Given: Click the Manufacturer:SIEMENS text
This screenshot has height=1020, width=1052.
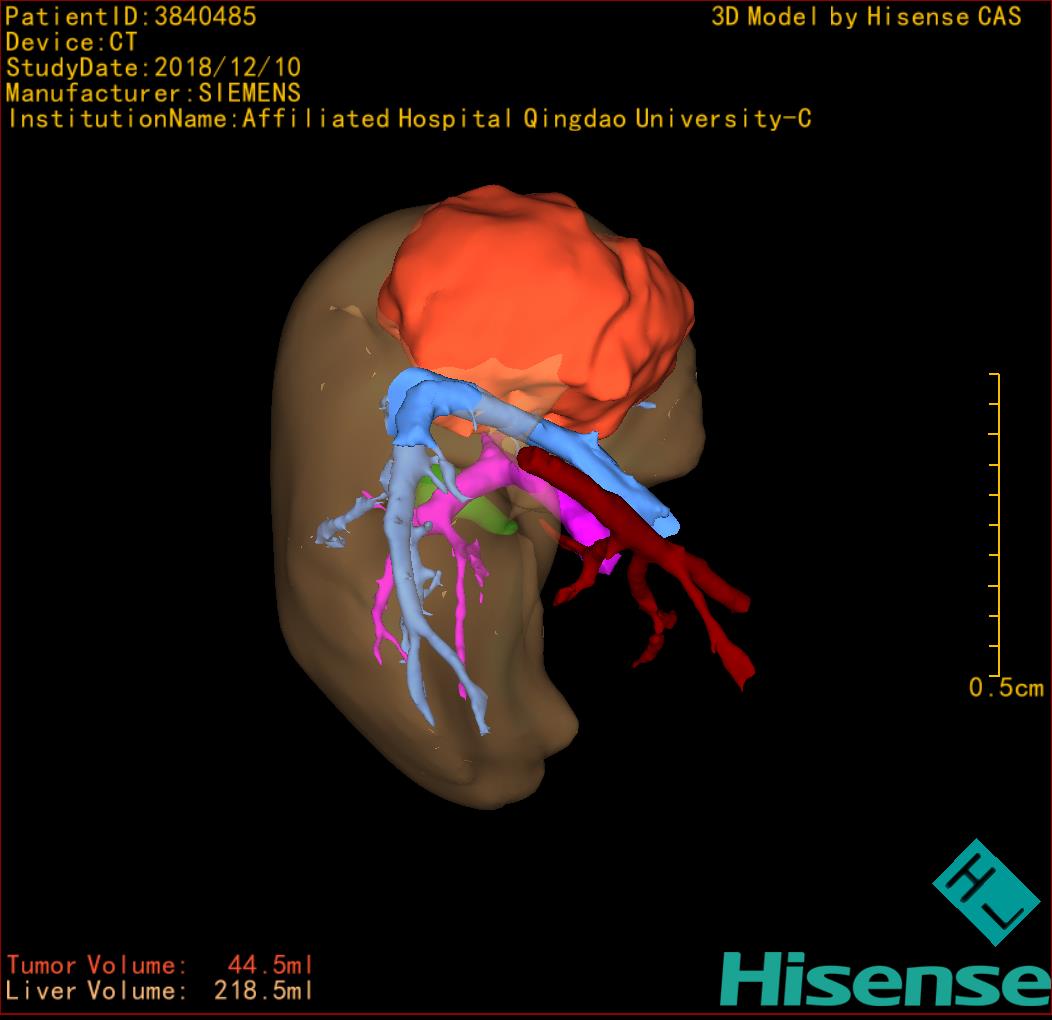Looking at the screenshot, I should (153, 93).
